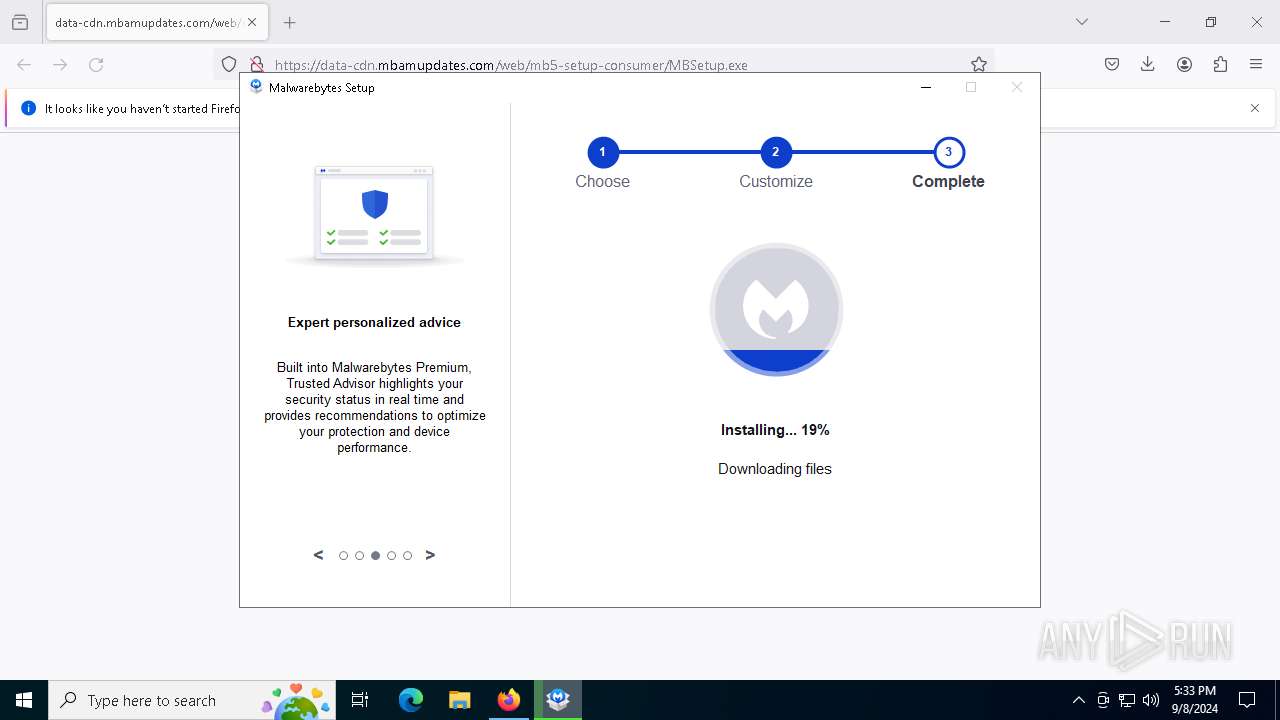Screen dimensions: 1280x720
Task: Select the fifth carousel dot
Action: pos(407,555)
